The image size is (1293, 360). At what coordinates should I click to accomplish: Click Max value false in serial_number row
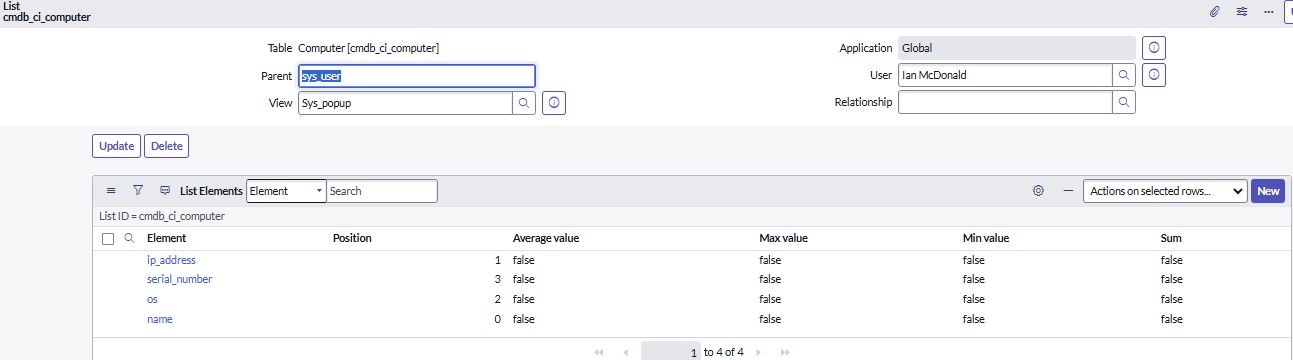770,279
